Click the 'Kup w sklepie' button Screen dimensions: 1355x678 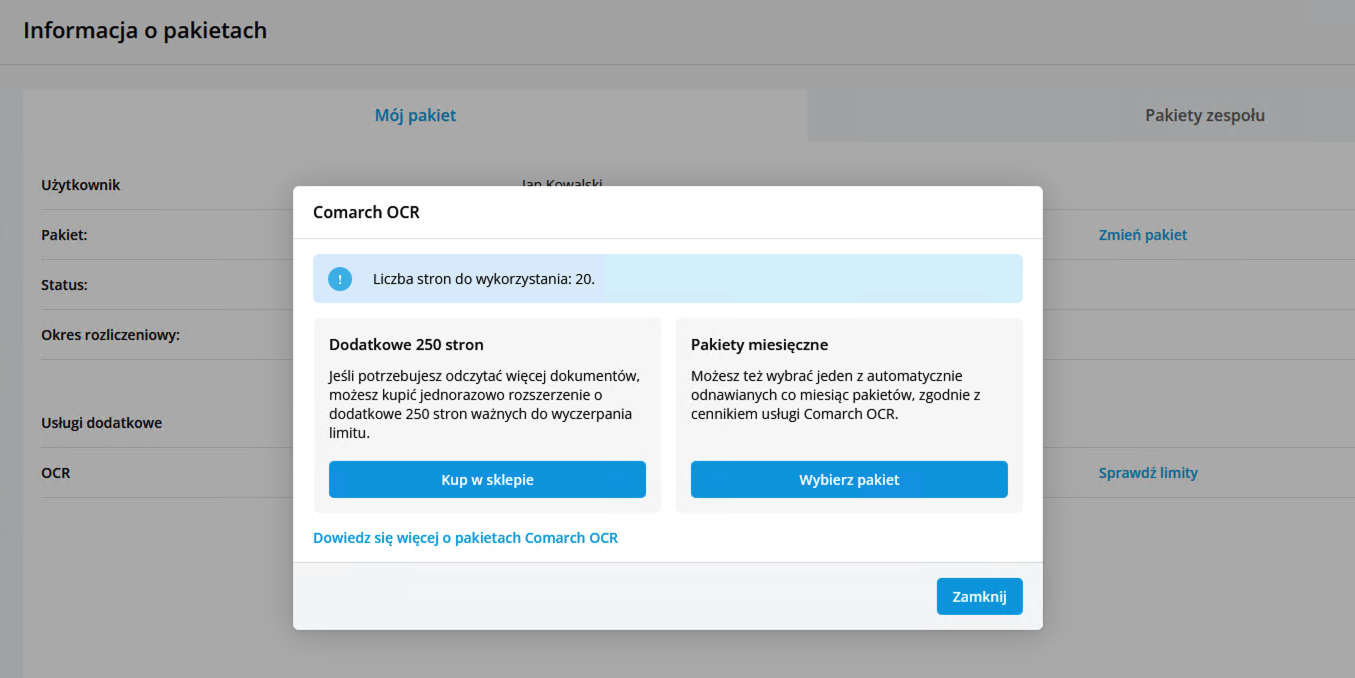point(487,479)
